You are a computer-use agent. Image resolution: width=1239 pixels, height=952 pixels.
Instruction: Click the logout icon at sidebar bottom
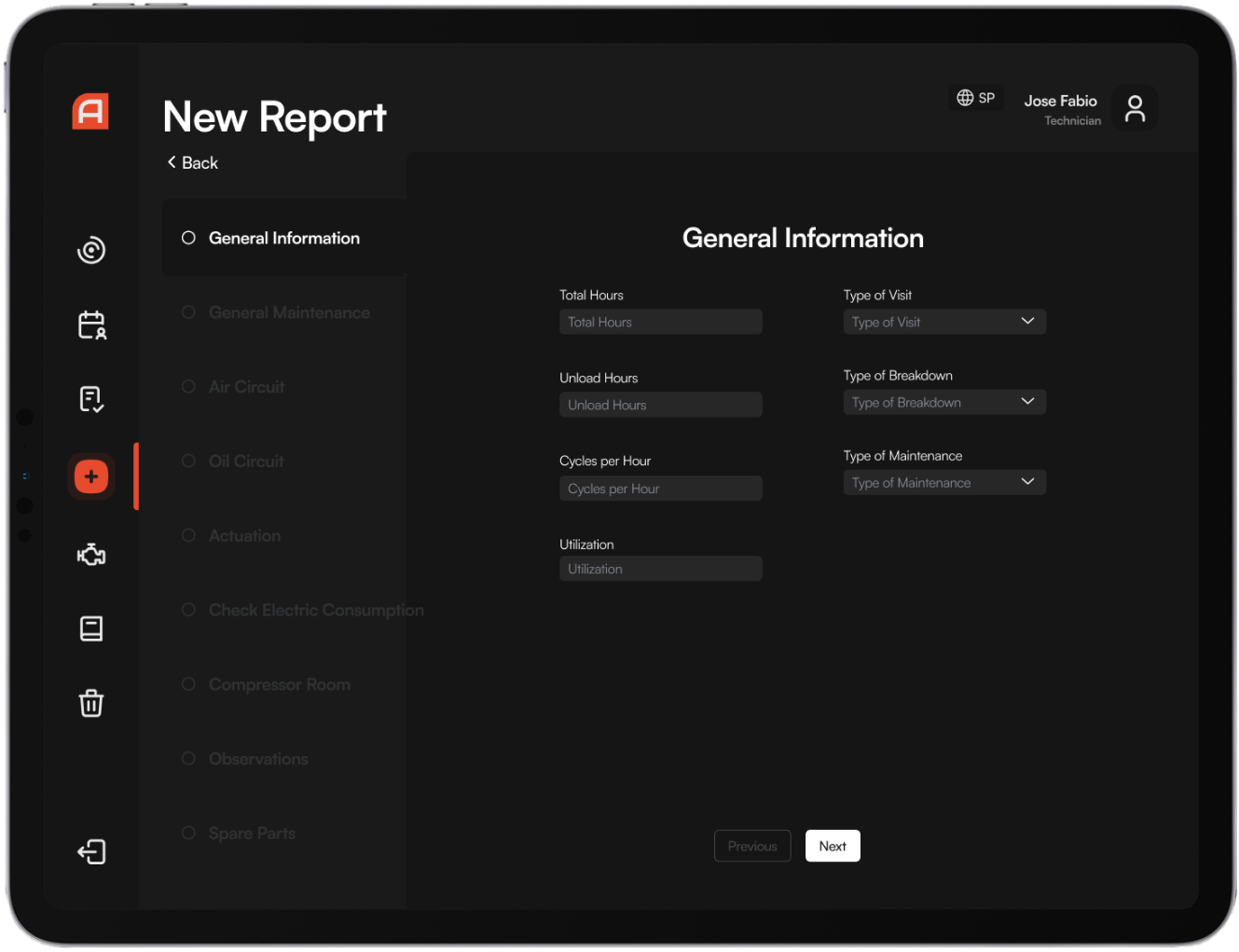tap(91, 851)
